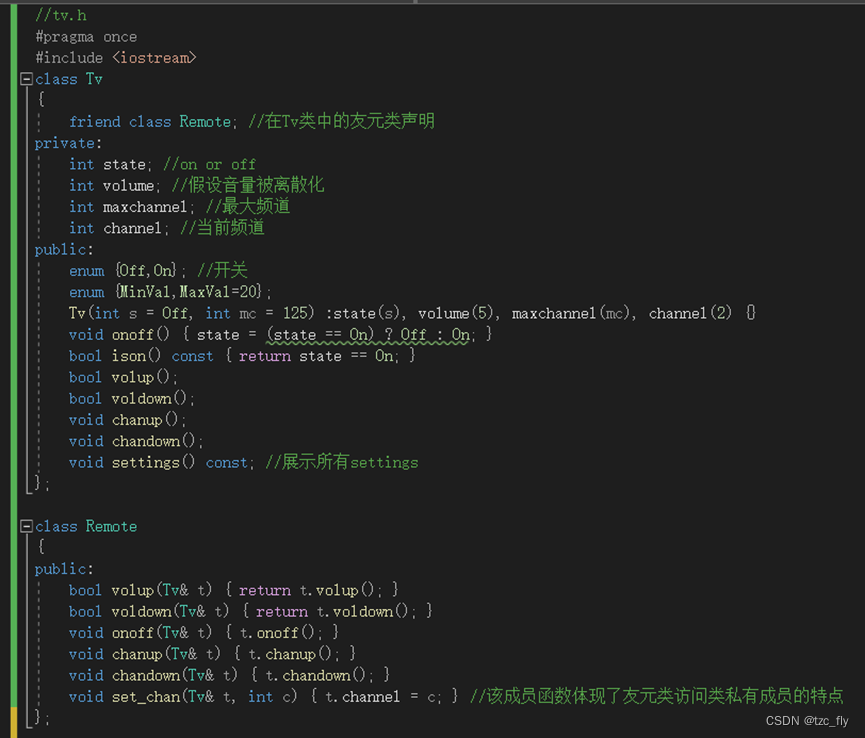Viewport: 865px width, 738px height.
Task: Click the int channel; declaration in Tv
Action: 119,228
